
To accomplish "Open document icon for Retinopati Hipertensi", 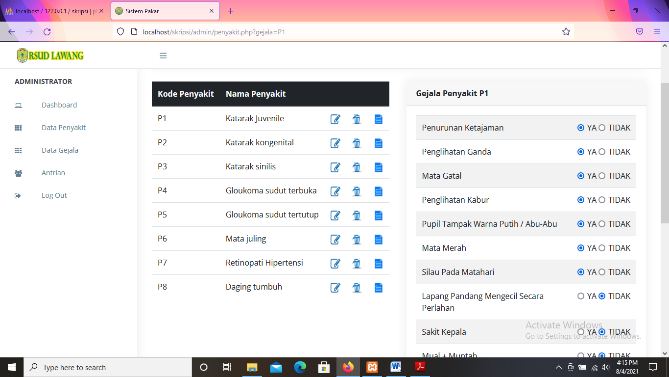I will tap(378, 264).
